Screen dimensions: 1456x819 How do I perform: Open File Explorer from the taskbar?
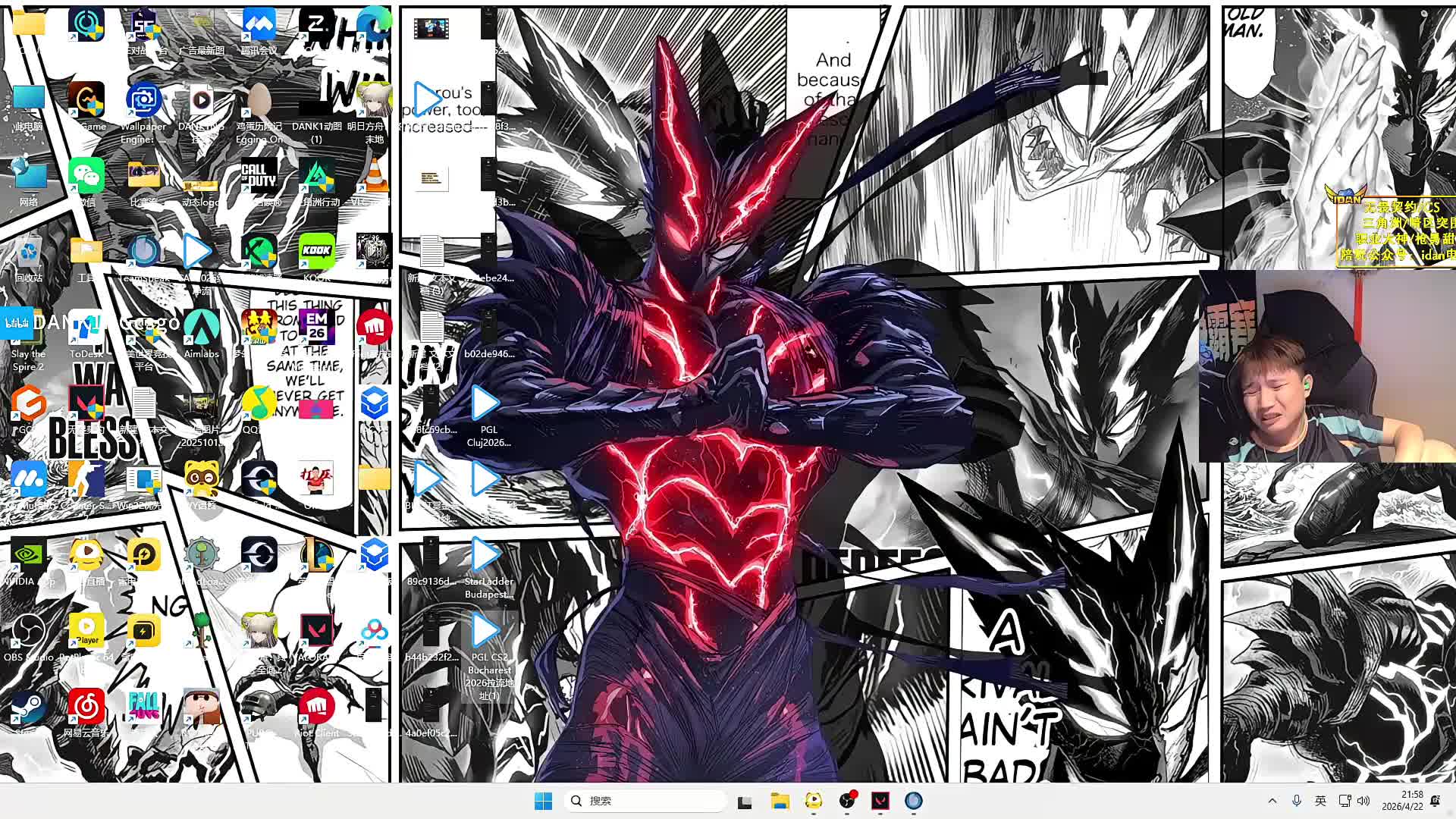pos(780,801)
